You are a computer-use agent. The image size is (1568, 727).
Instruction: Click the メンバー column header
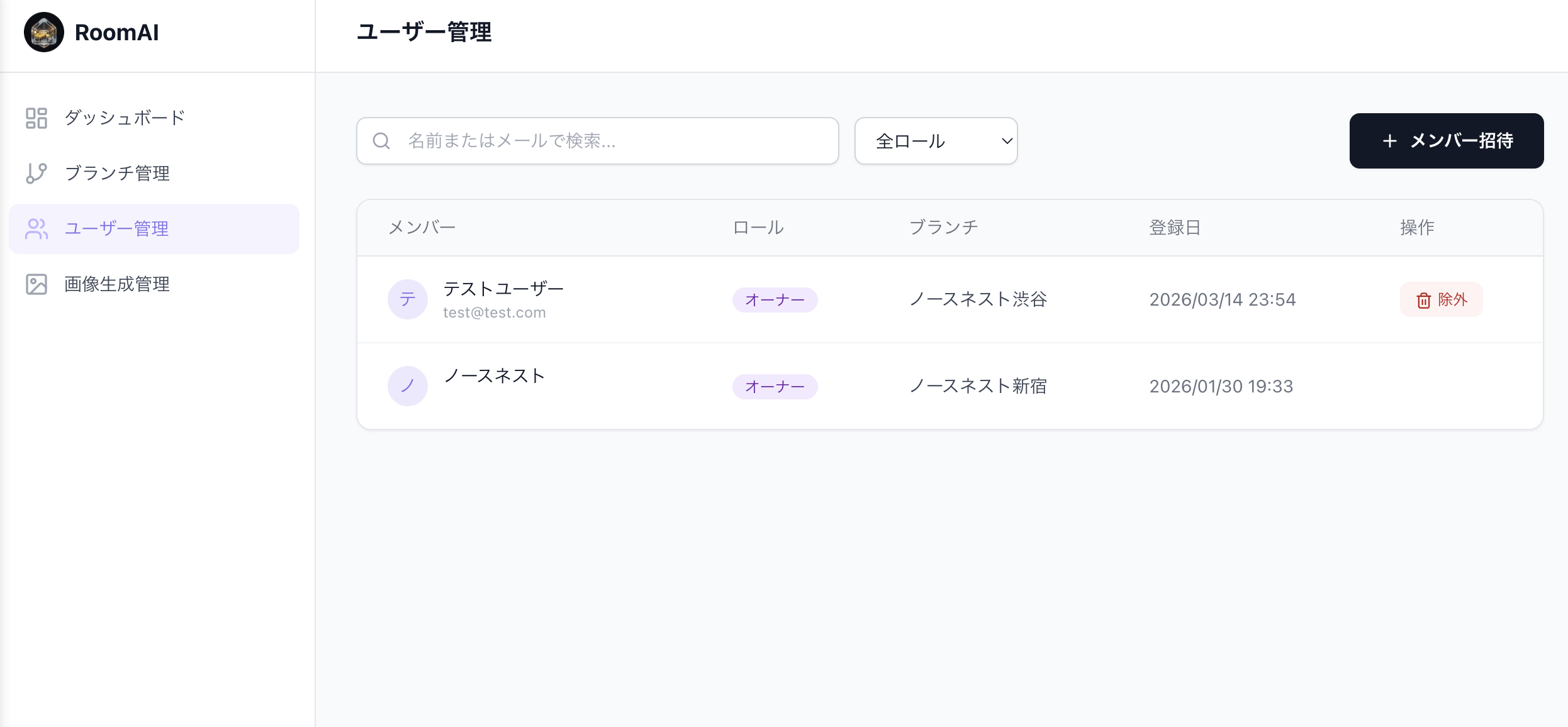coord(422,227)
